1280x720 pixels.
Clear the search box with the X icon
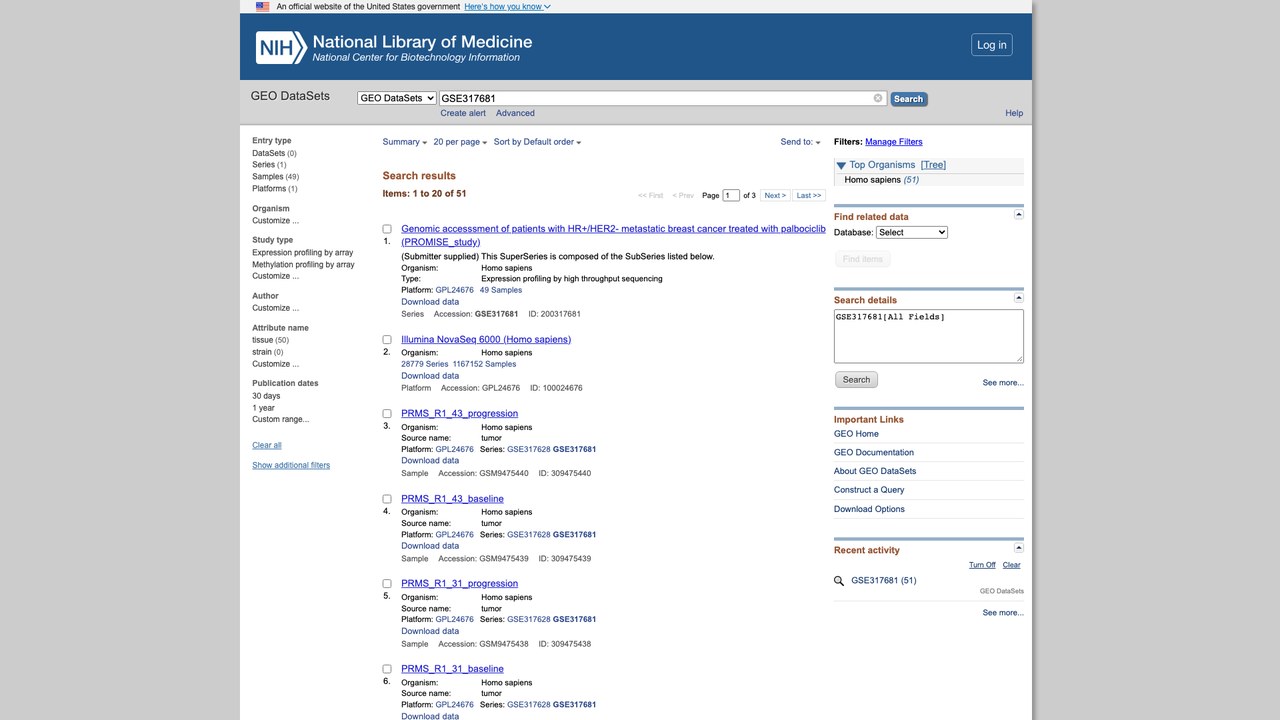click(x=878, y=98)
